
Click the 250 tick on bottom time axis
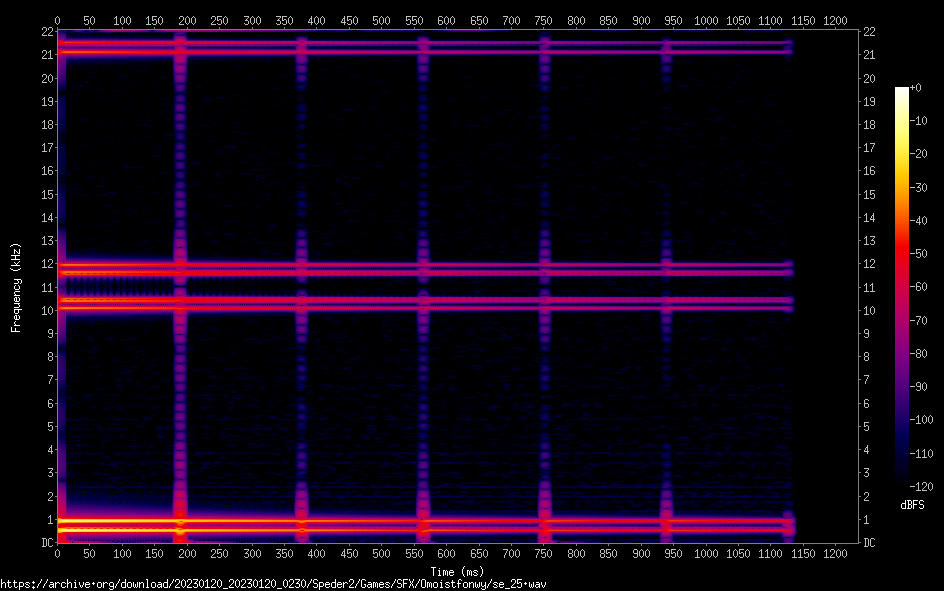click(x=219, y=554)
